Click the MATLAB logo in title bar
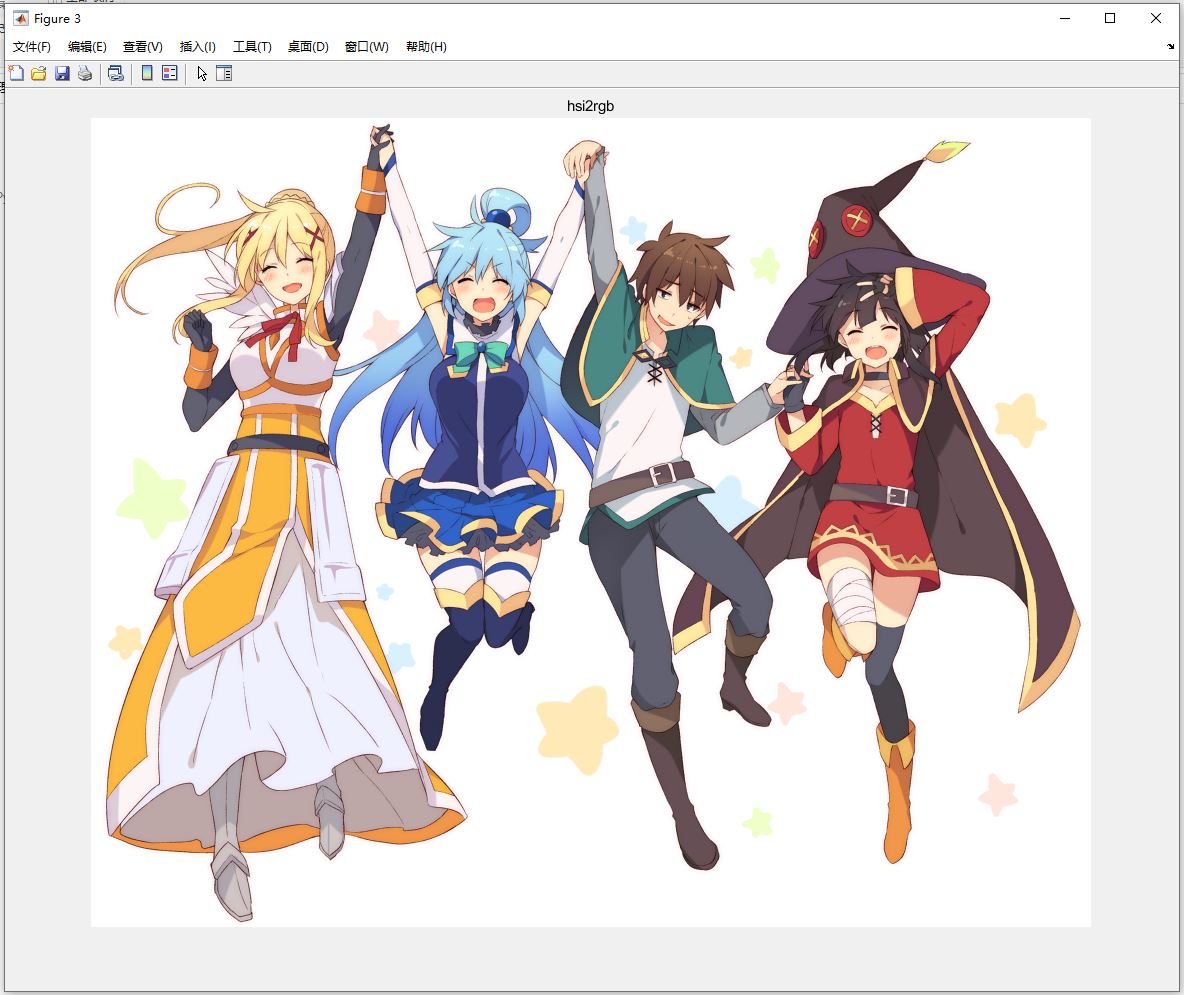This screenshot has width=1184, height=995. [20, 18]
